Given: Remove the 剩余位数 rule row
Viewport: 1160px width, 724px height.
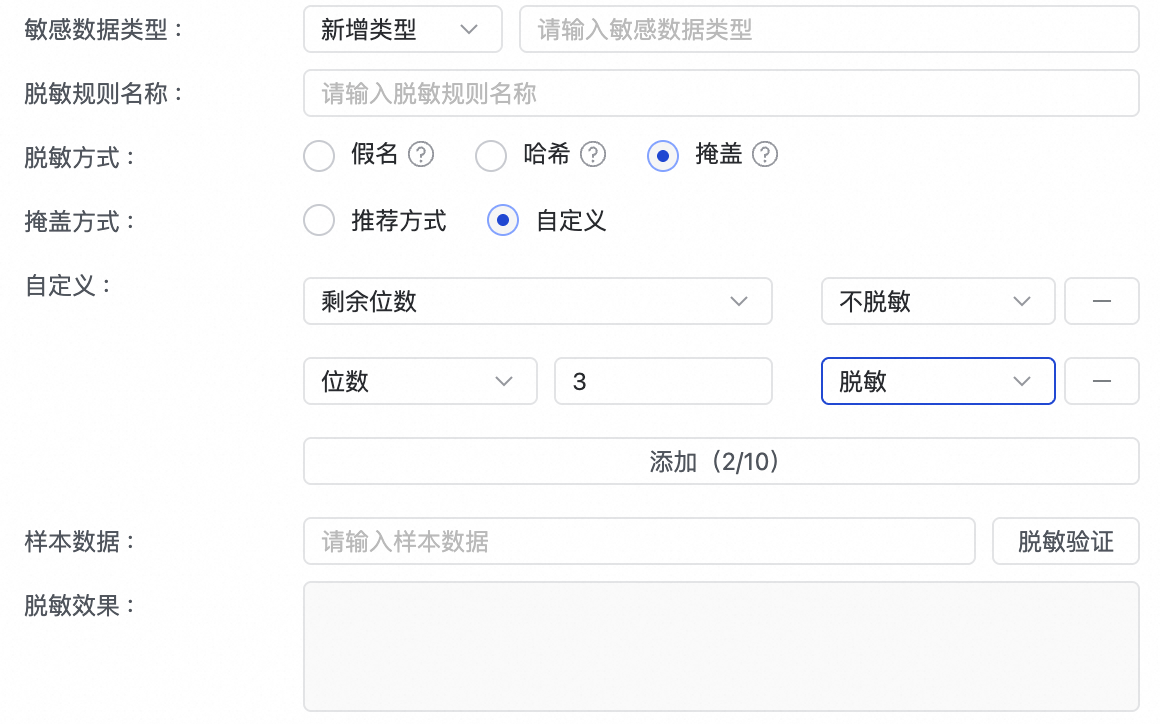Looking at the screenshot, I should (1101, 302).
